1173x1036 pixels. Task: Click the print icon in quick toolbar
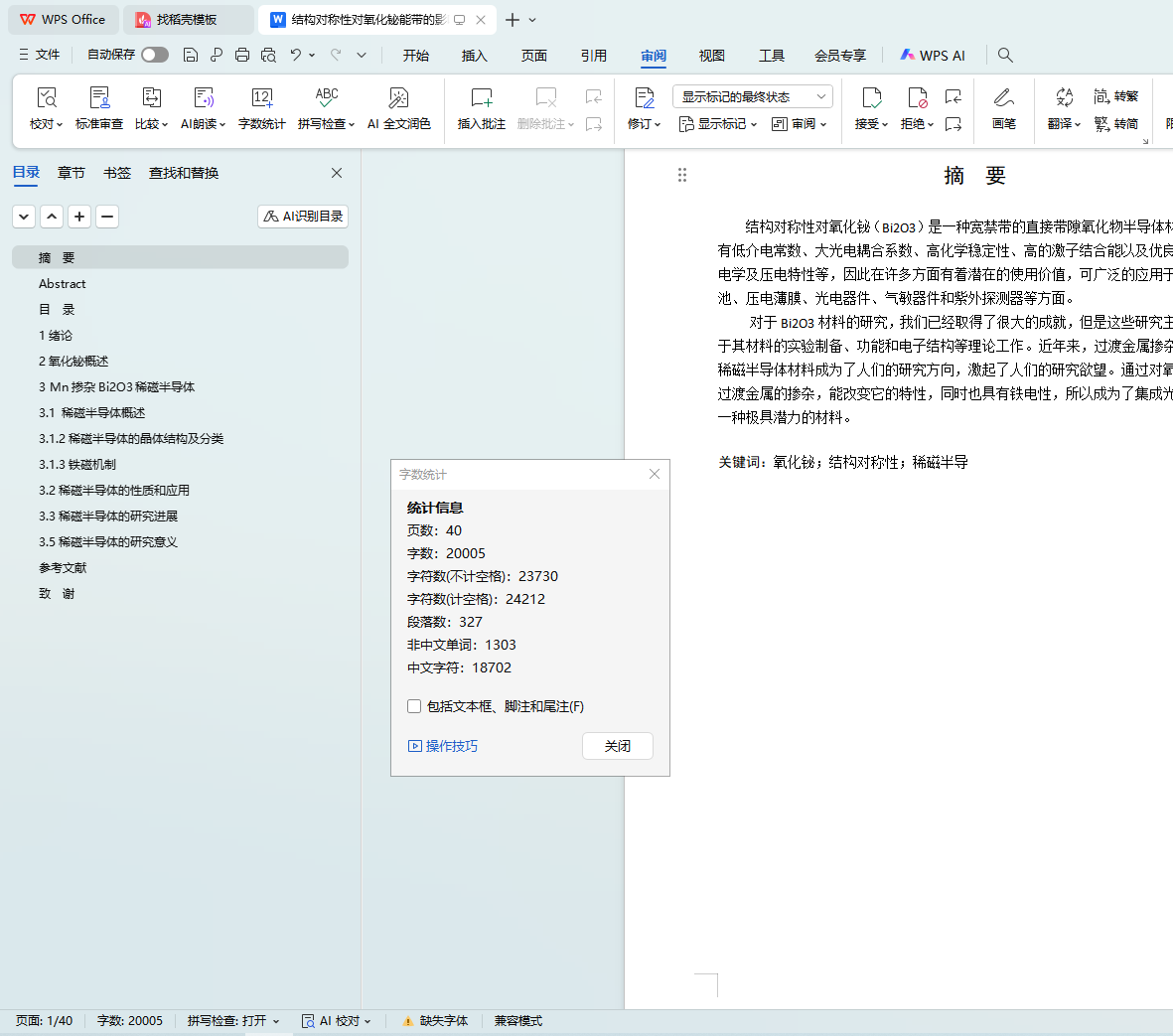(x=242, y=55)
